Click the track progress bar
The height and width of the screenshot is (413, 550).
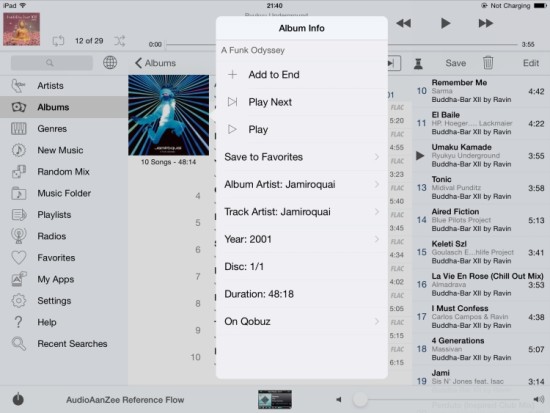coord(342,45)
